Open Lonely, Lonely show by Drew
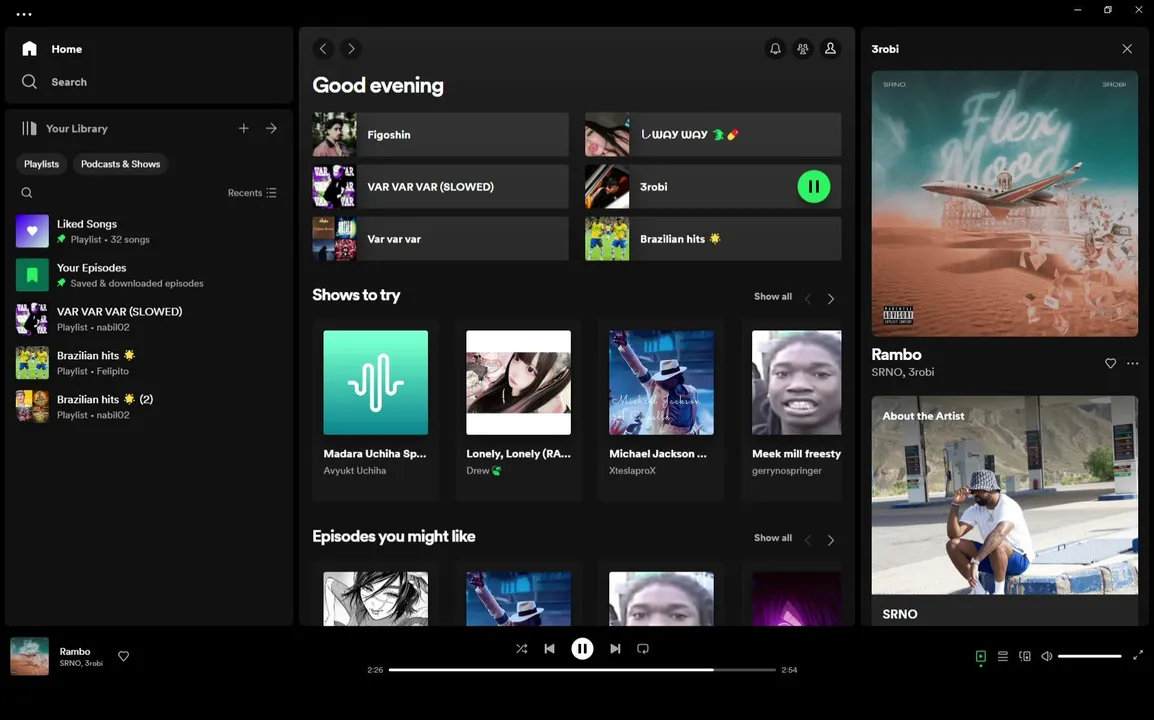 pos(518,410)
